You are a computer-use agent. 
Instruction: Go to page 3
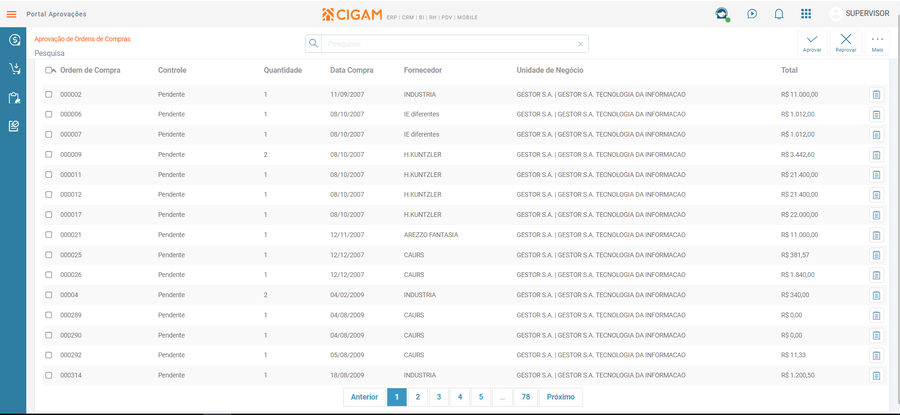(x=439, y=397)
